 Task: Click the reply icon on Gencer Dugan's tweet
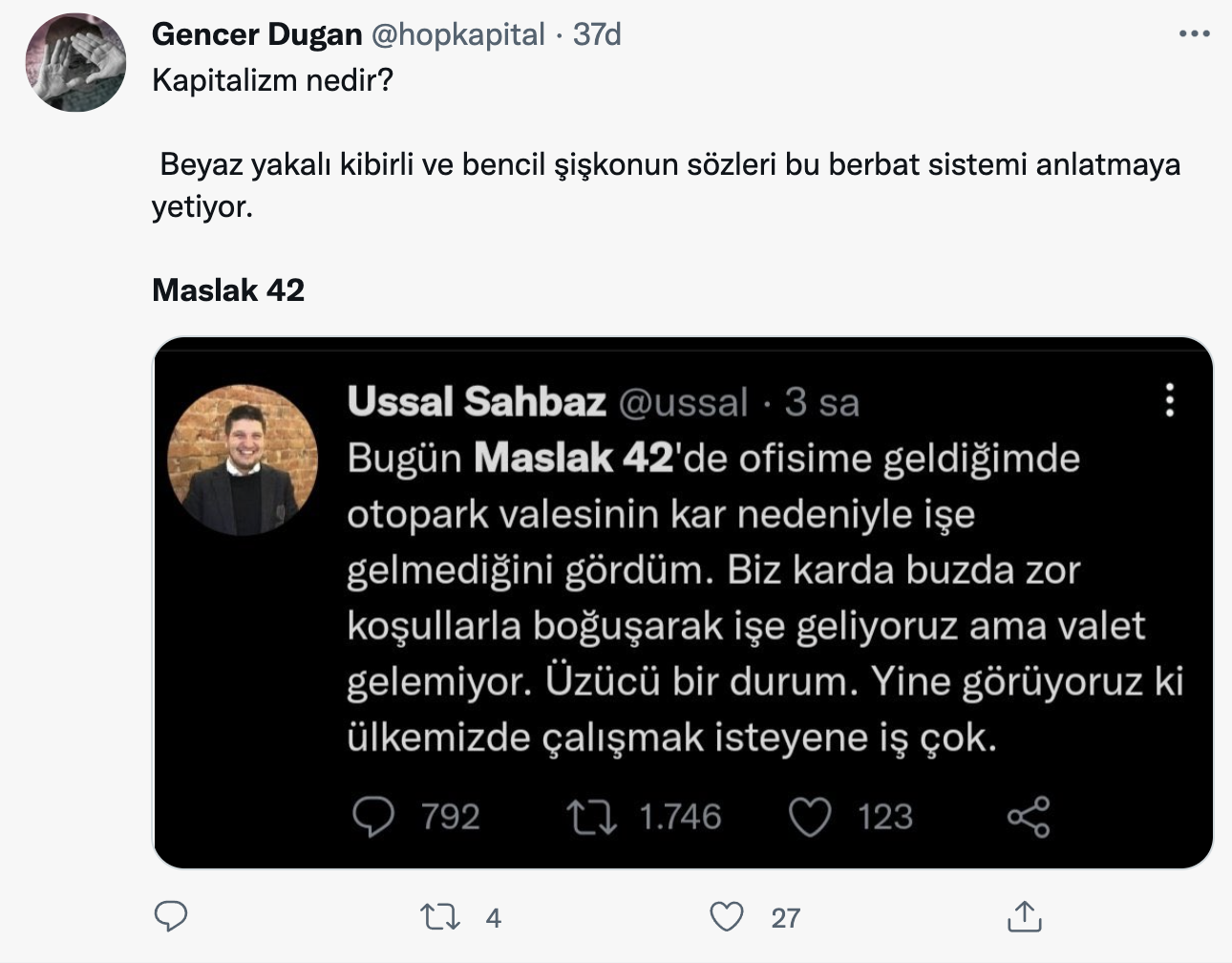171,916
